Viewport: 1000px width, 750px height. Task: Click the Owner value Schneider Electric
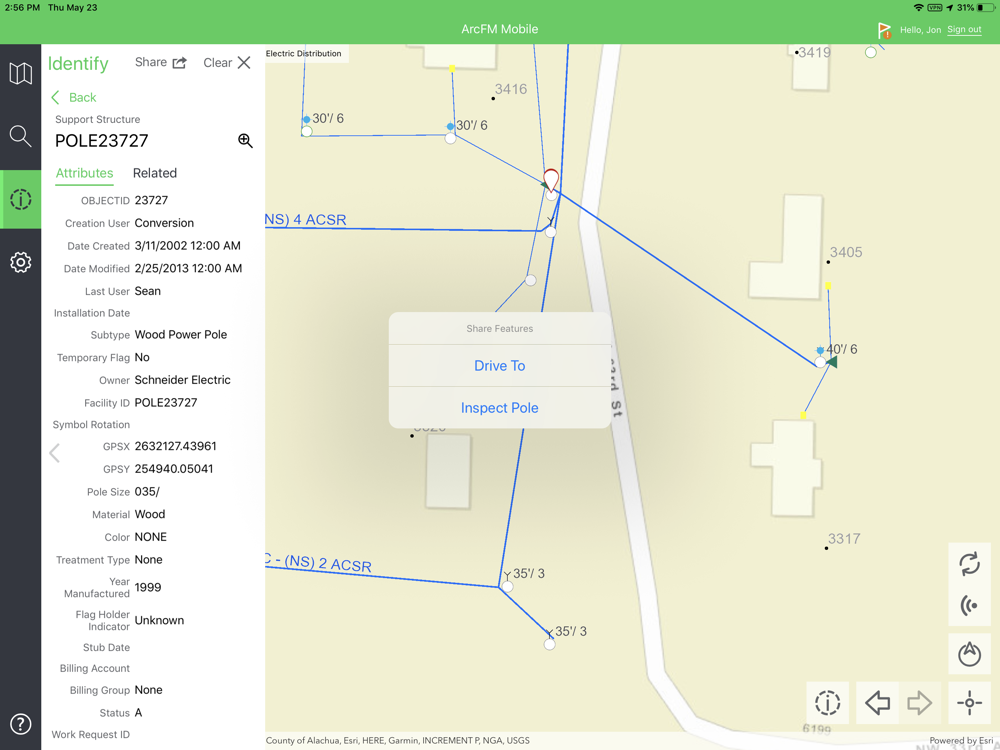coord(182,379)
